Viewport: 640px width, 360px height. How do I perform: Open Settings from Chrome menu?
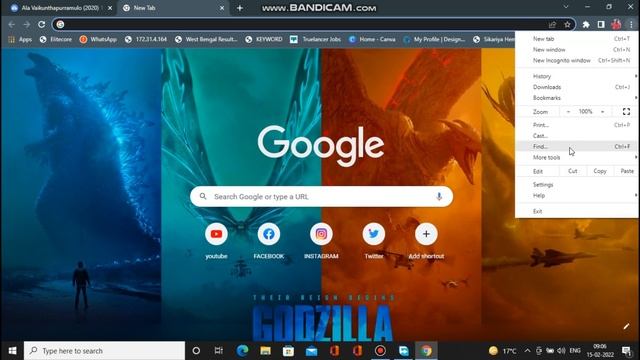[x=576, y=184]
